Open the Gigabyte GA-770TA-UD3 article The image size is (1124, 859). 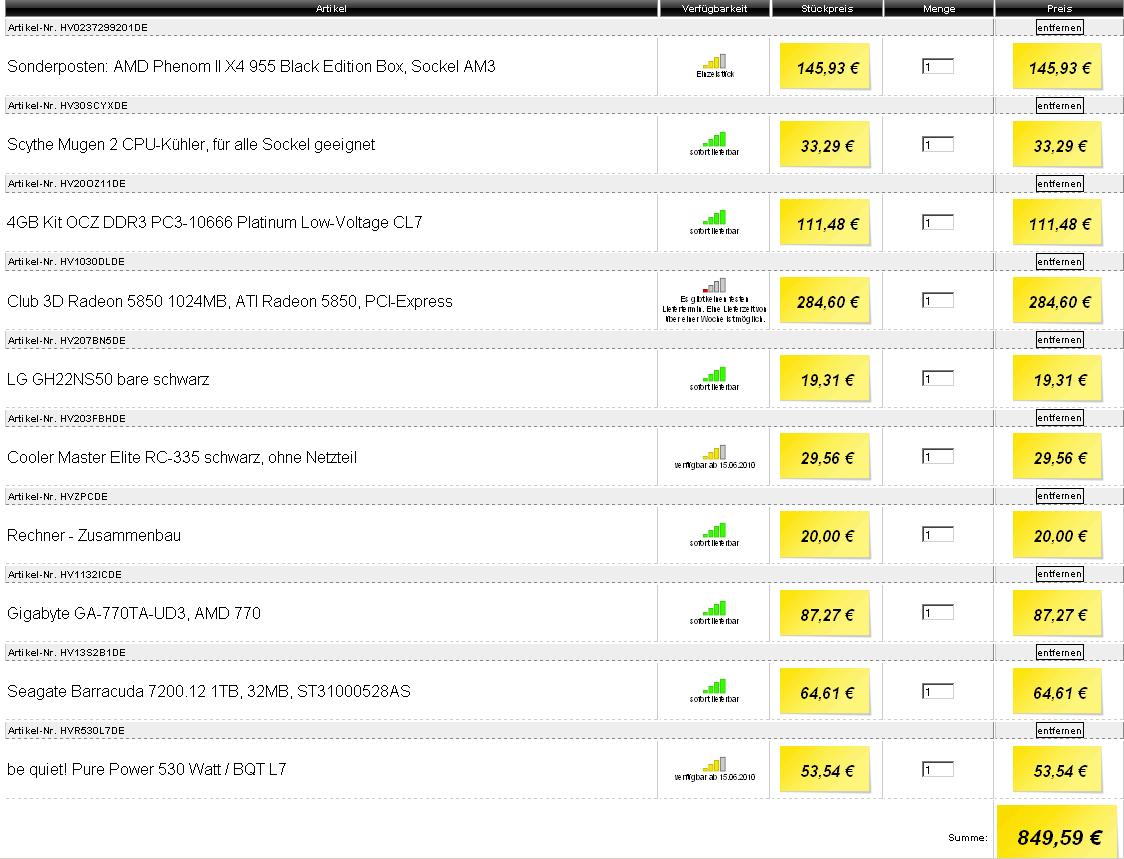133,614
